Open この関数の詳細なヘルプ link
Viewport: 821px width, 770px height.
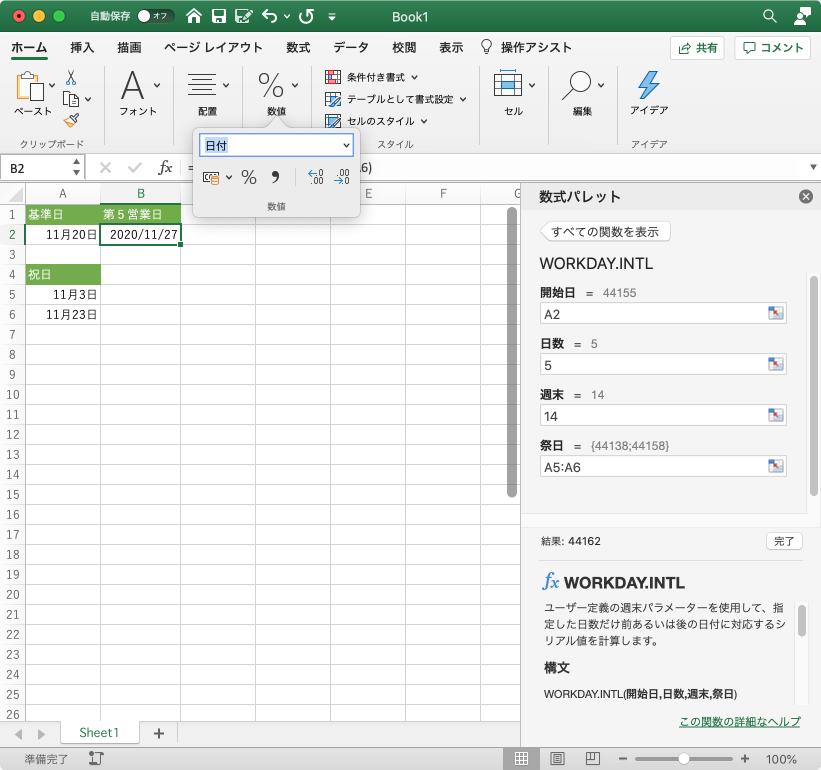click(740, 721)
